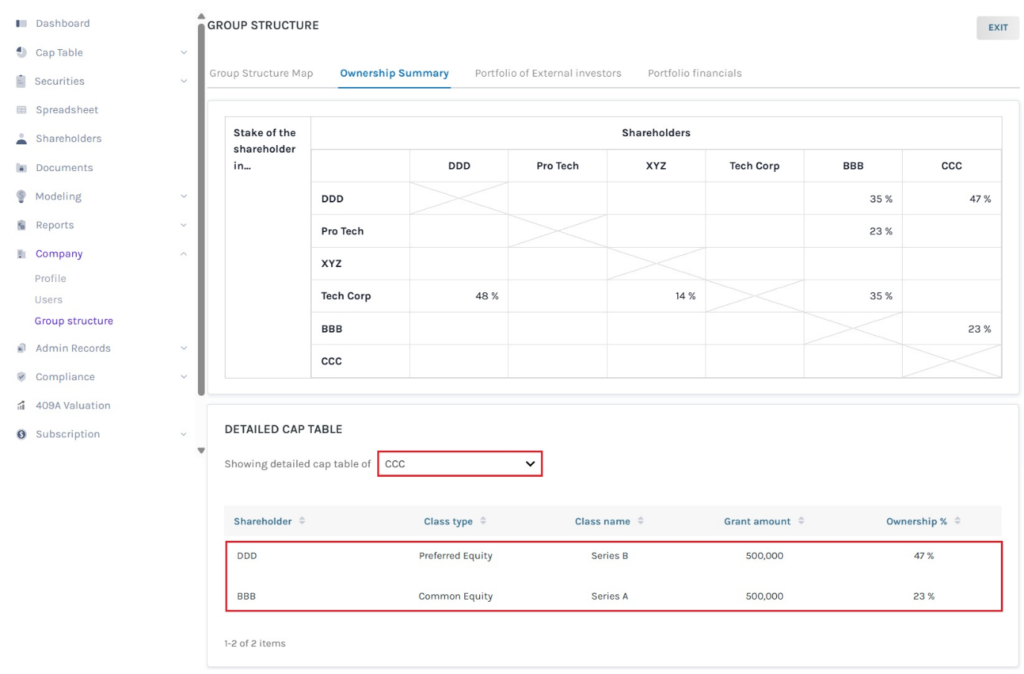The width and height of the screenshot is (1024, 674).
Task: Click the sidebar vertical scrollbar
Action: [201, 200]
